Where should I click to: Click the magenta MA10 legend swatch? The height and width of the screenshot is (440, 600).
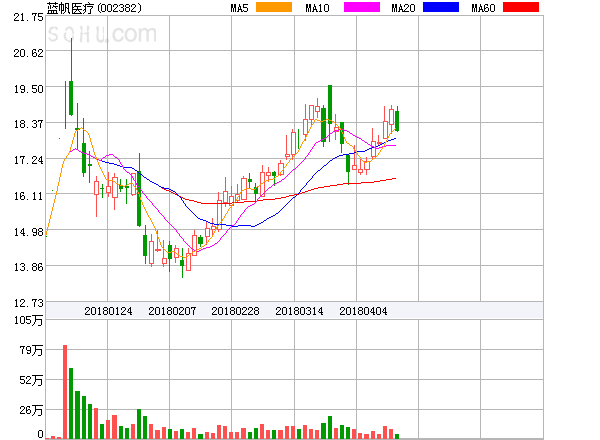point(362,7)
